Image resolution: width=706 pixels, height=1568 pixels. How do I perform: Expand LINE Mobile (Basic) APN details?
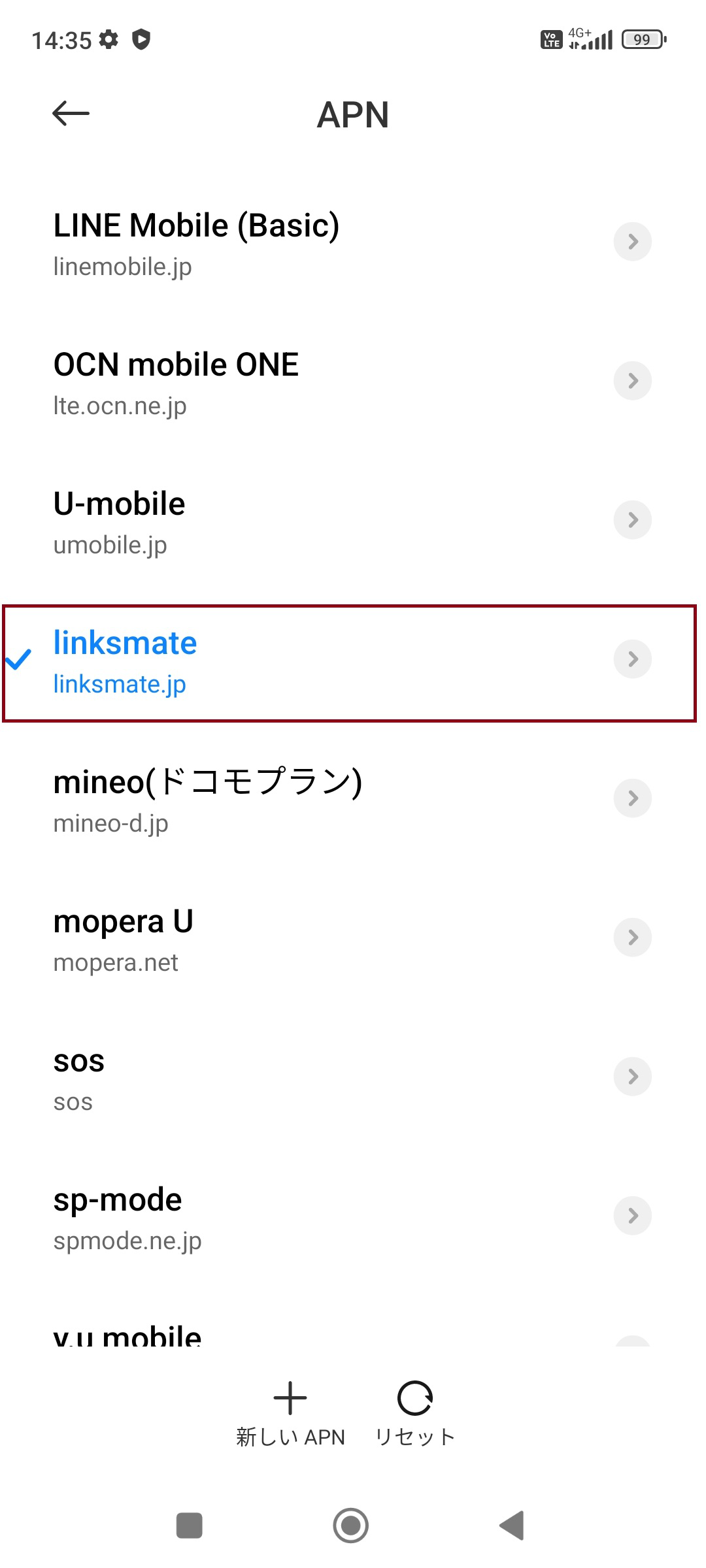coord(631,242)
